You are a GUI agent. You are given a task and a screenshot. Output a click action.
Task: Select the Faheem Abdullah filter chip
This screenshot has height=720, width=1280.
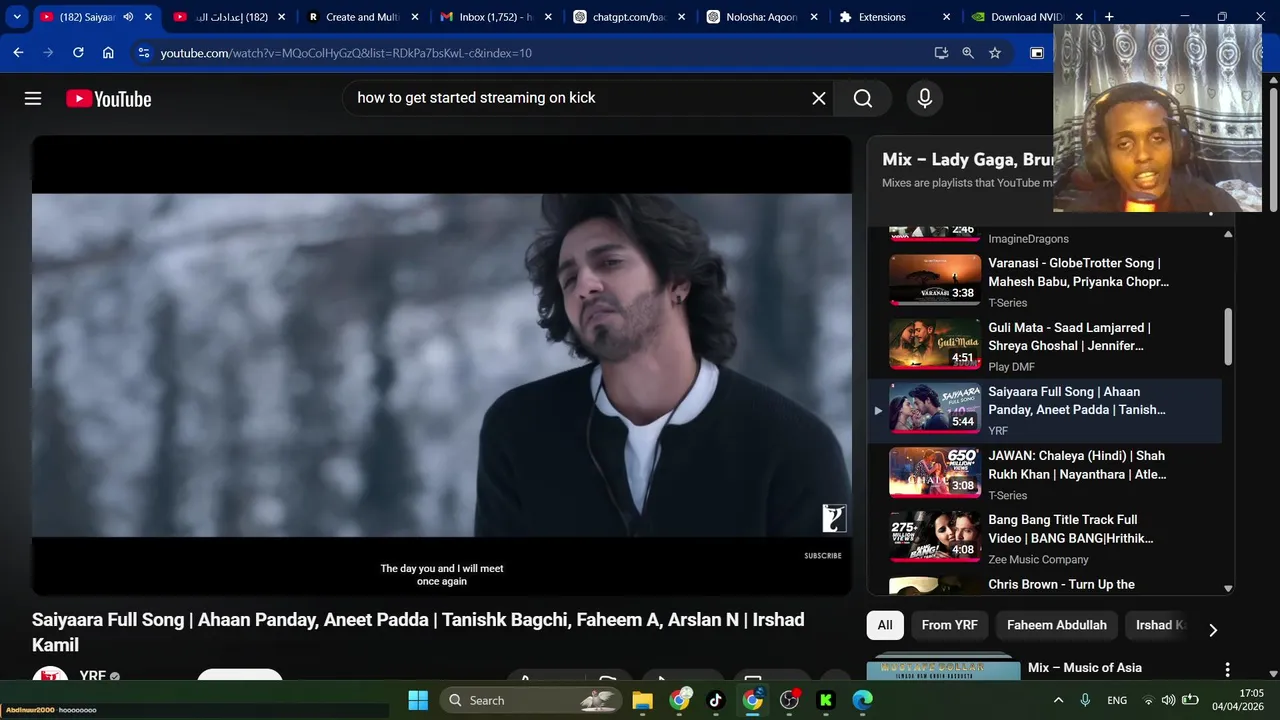point(1056,625)
